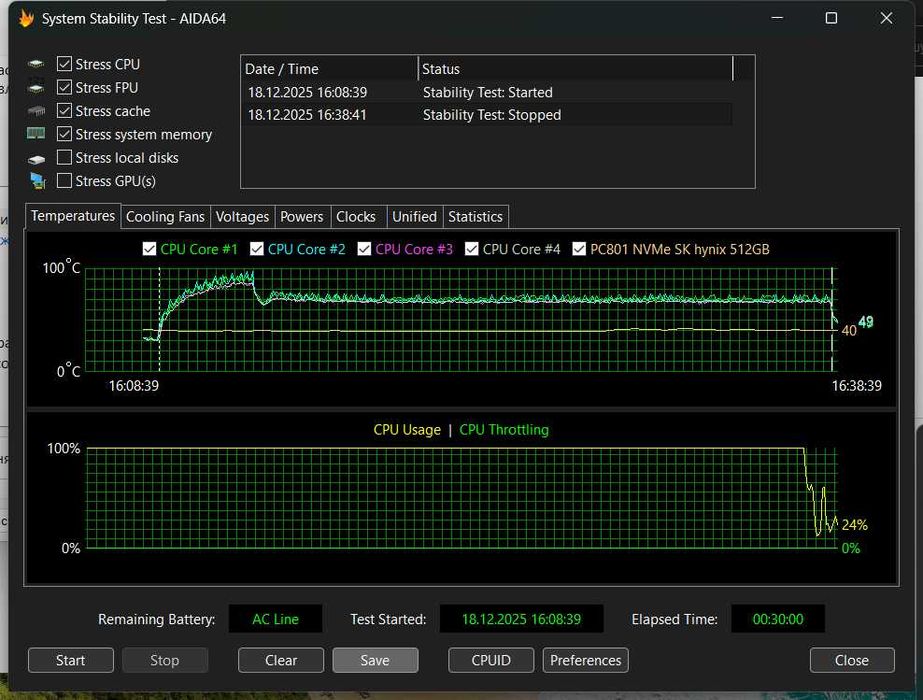923x700 pixels.
Task: Open the CPUID panel
Action: click(491, 660)
